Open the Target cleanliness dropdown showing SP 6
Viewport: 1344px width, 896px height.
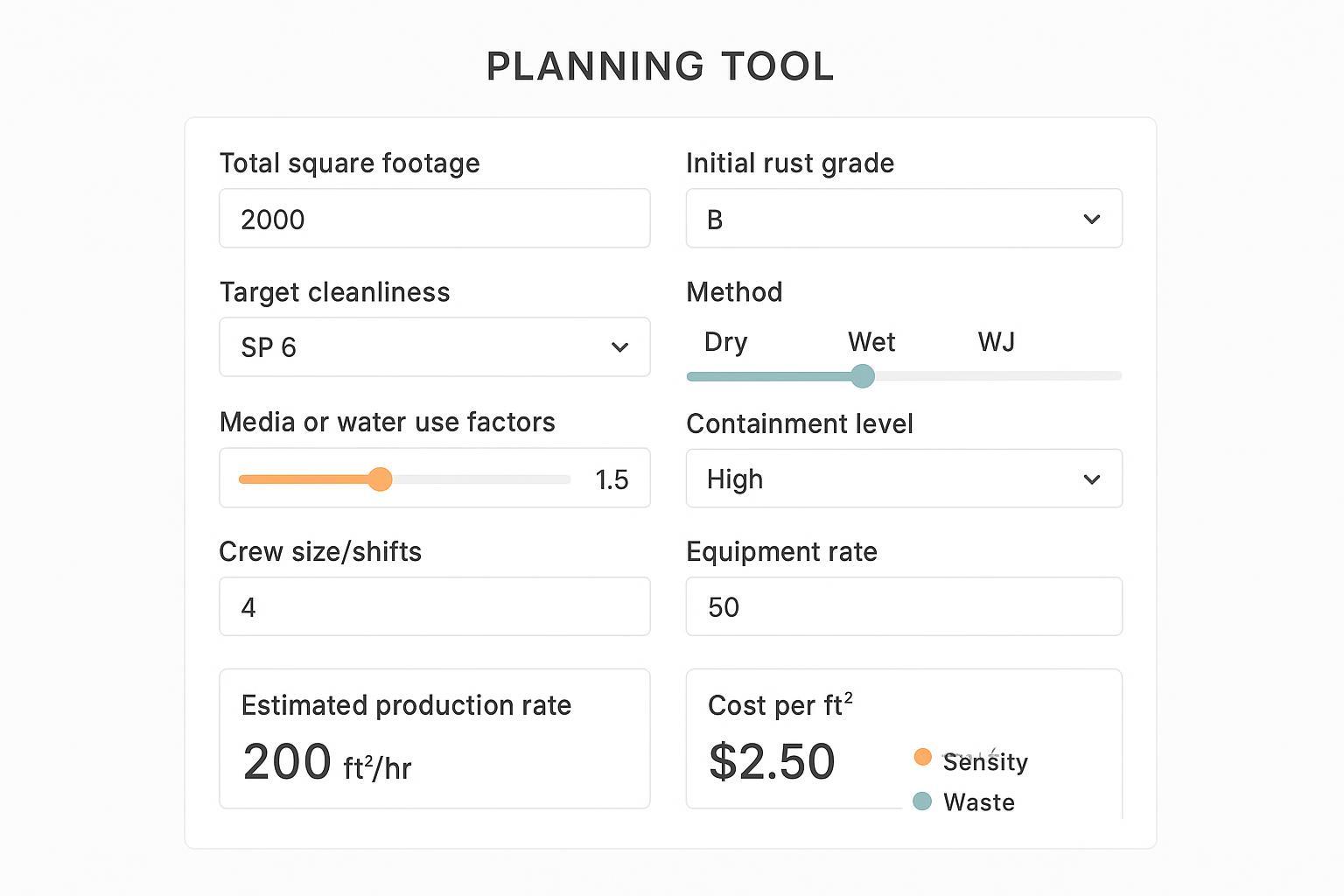pyautogui.click(x=434, y=347)
